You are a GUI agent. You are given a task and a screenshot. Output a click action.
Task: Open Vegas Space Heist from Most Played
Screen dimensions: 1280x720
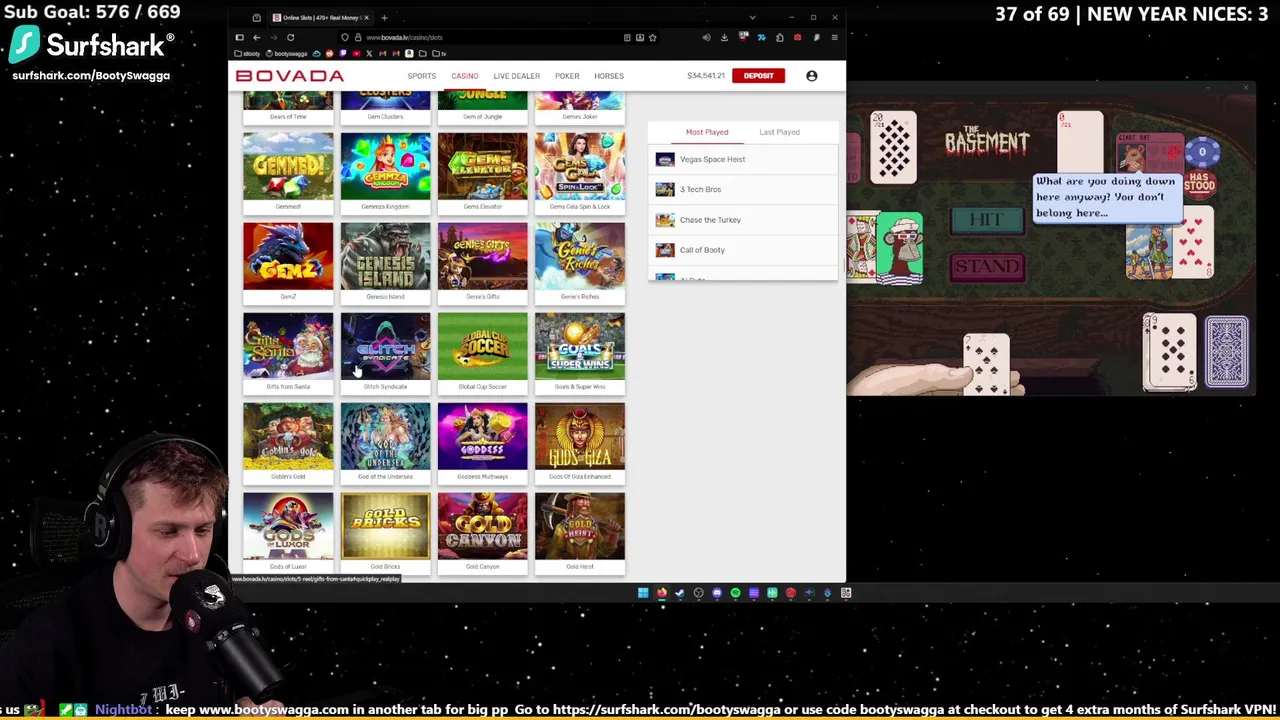click(x=743, y=159)
